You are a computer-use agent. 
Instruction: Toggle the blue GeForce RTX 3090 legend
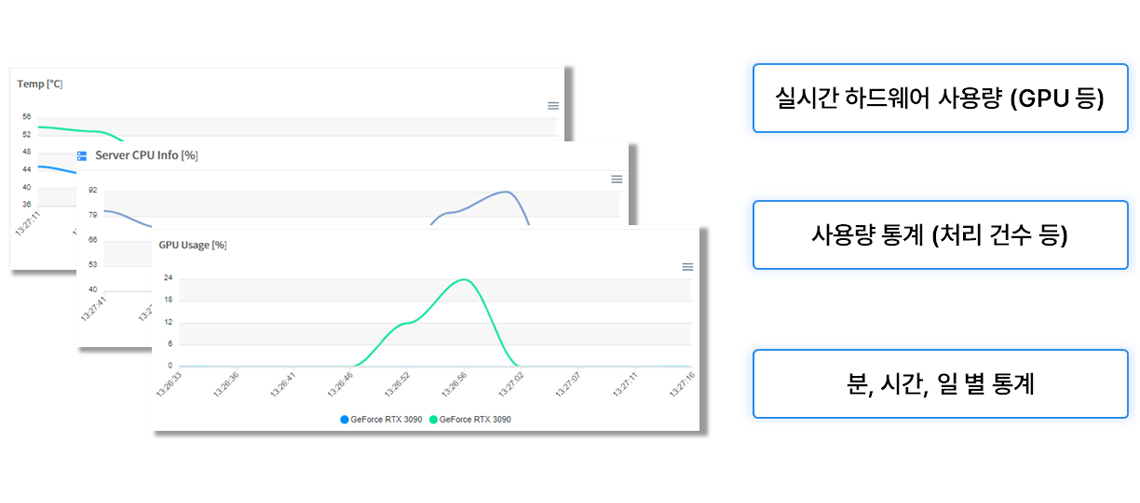pyautogui.click(x=384, y=420)
